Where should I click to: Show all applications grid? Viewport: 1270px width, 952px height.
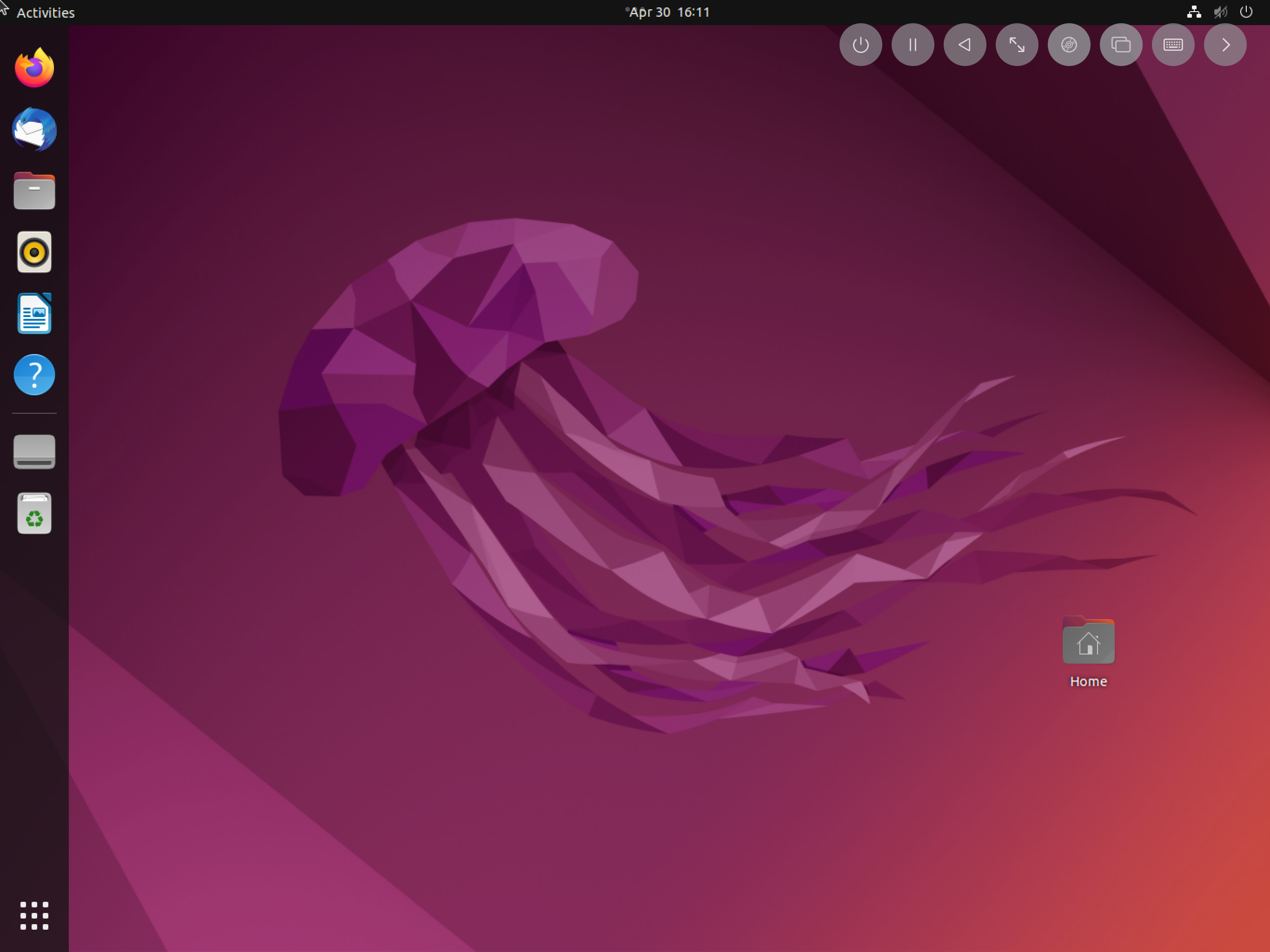[34, 916]
